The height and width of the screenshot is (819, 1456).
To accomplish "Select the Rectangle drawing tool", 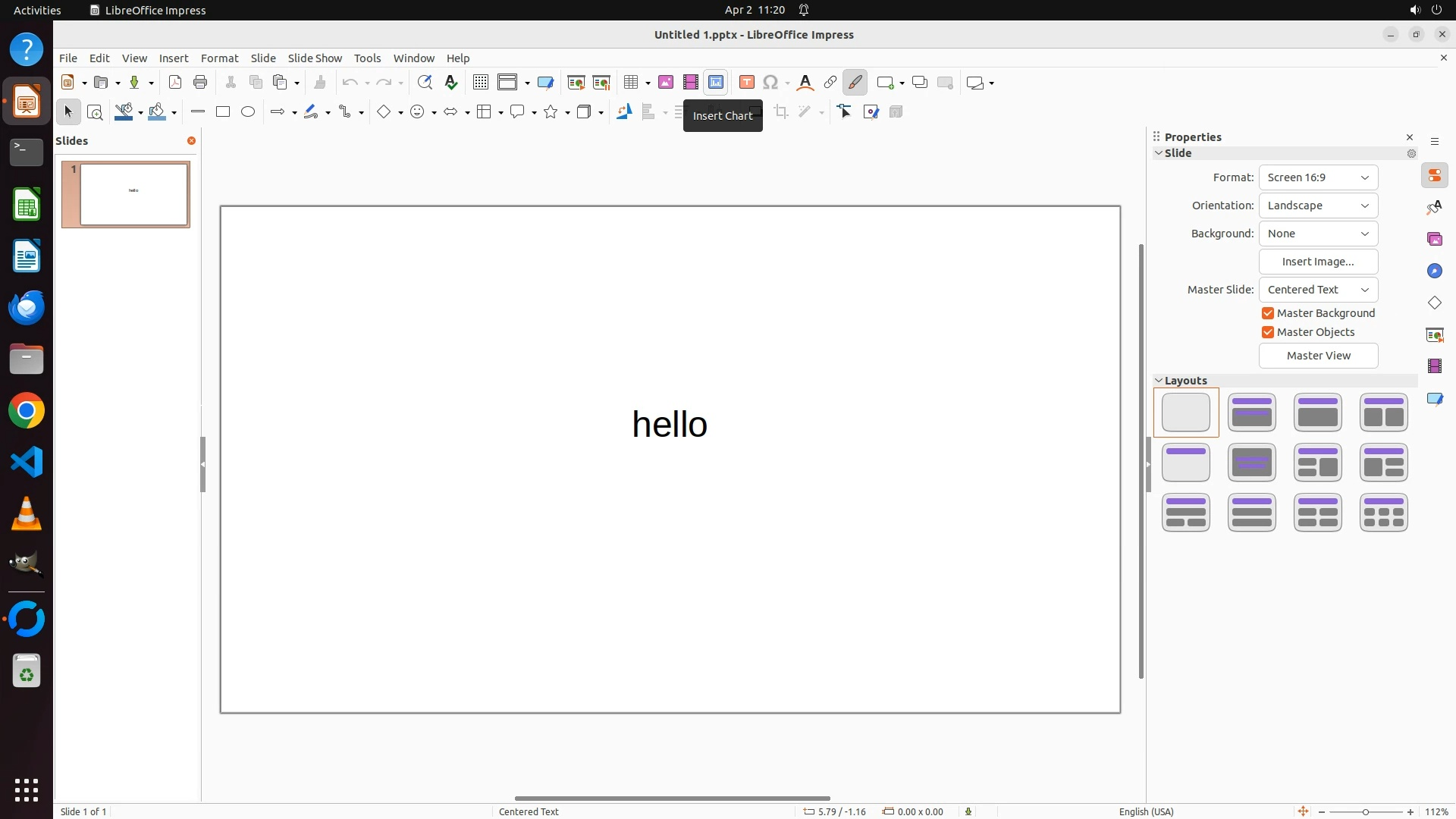I will point(223,112).
